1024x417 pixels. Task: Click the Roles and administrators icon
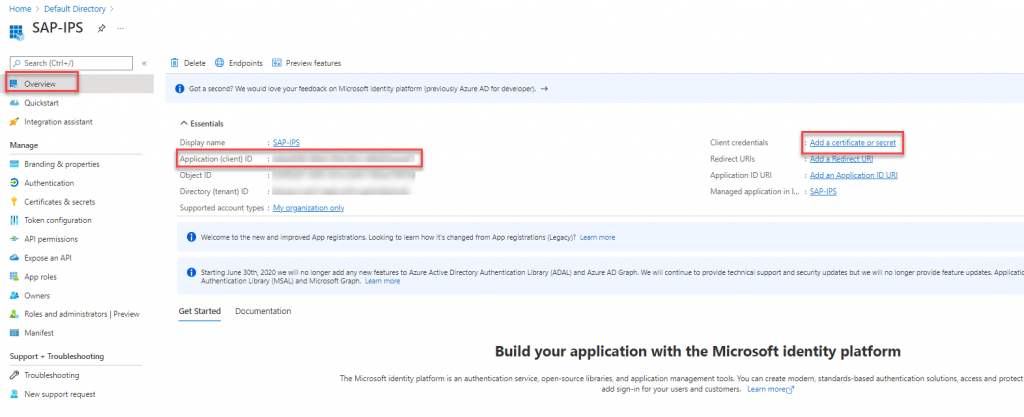tap(14, 314)
